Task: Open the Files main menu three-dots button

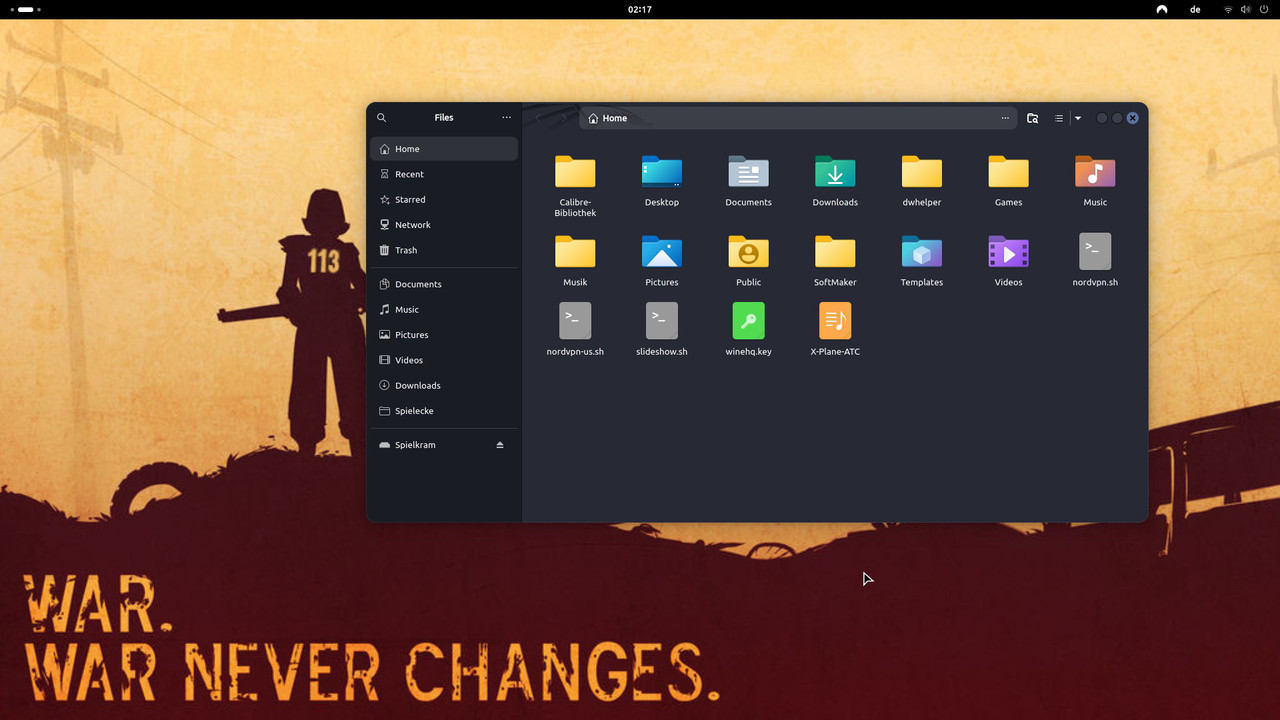Action: [x=506, y=118]
